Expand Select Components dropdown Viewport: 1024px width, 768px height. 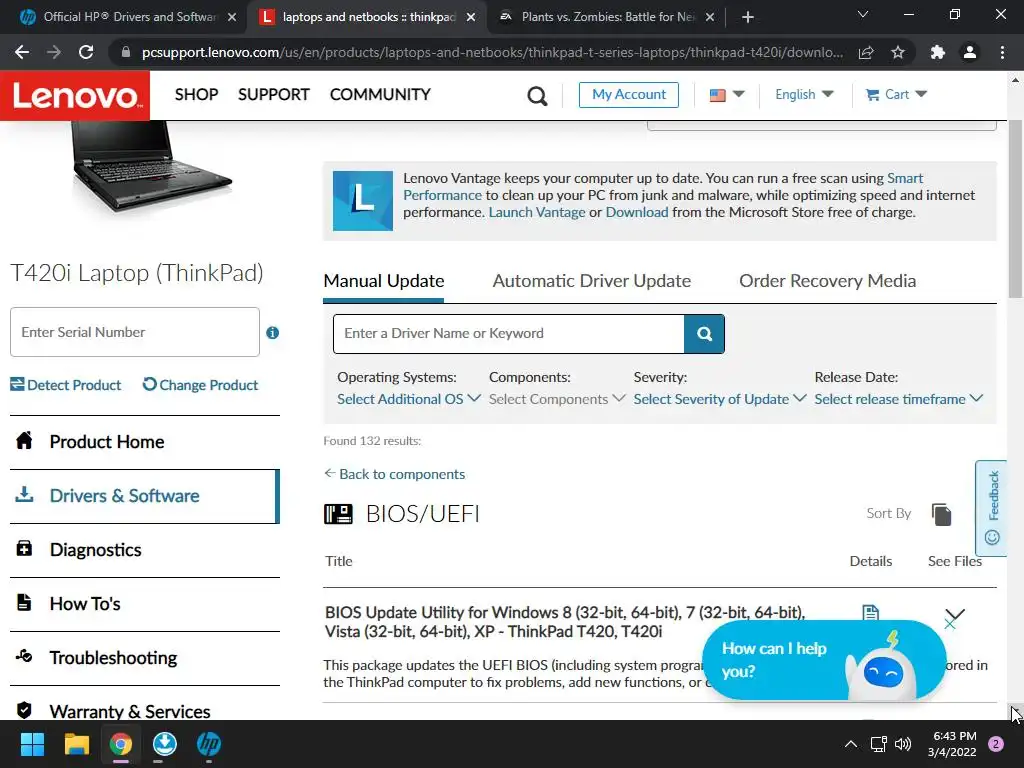pos(557,399)
